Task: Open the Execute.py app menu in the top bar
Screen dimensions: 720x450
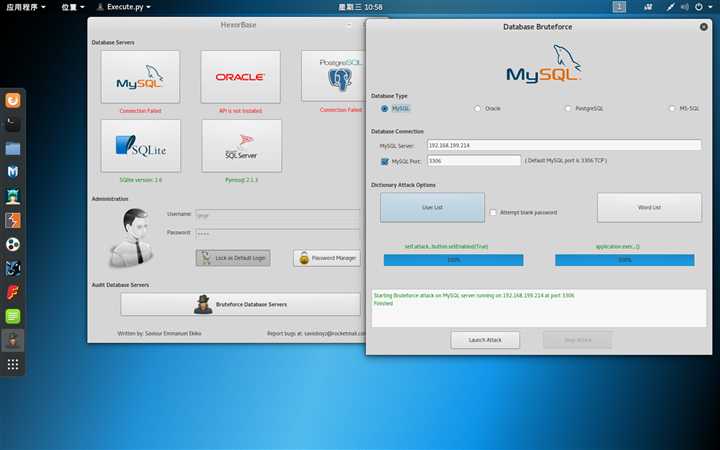Action: click(x=124, y=7)
